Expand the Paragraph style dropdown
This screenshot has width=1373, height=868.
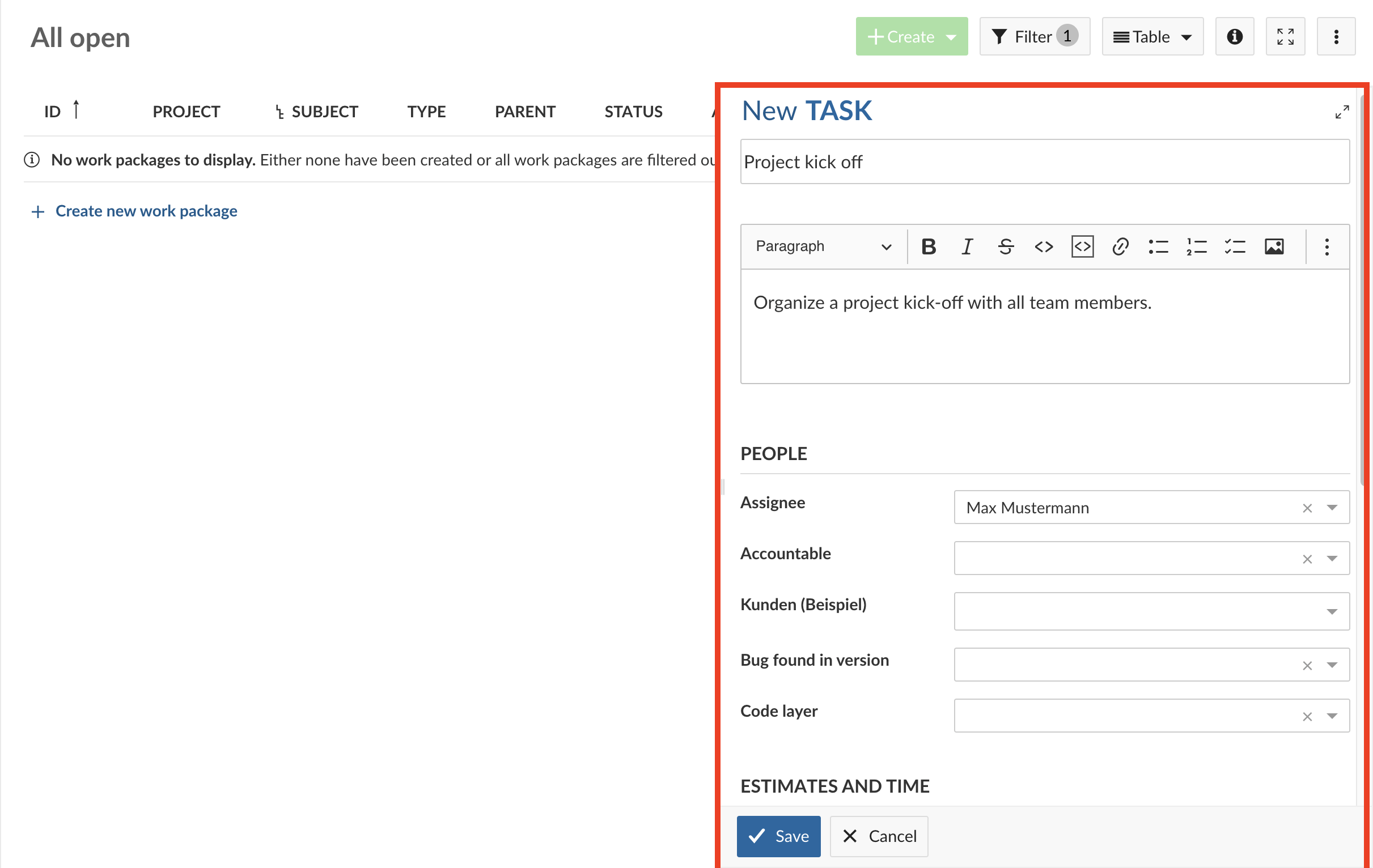pyautogui.click(x=821, y=245)
